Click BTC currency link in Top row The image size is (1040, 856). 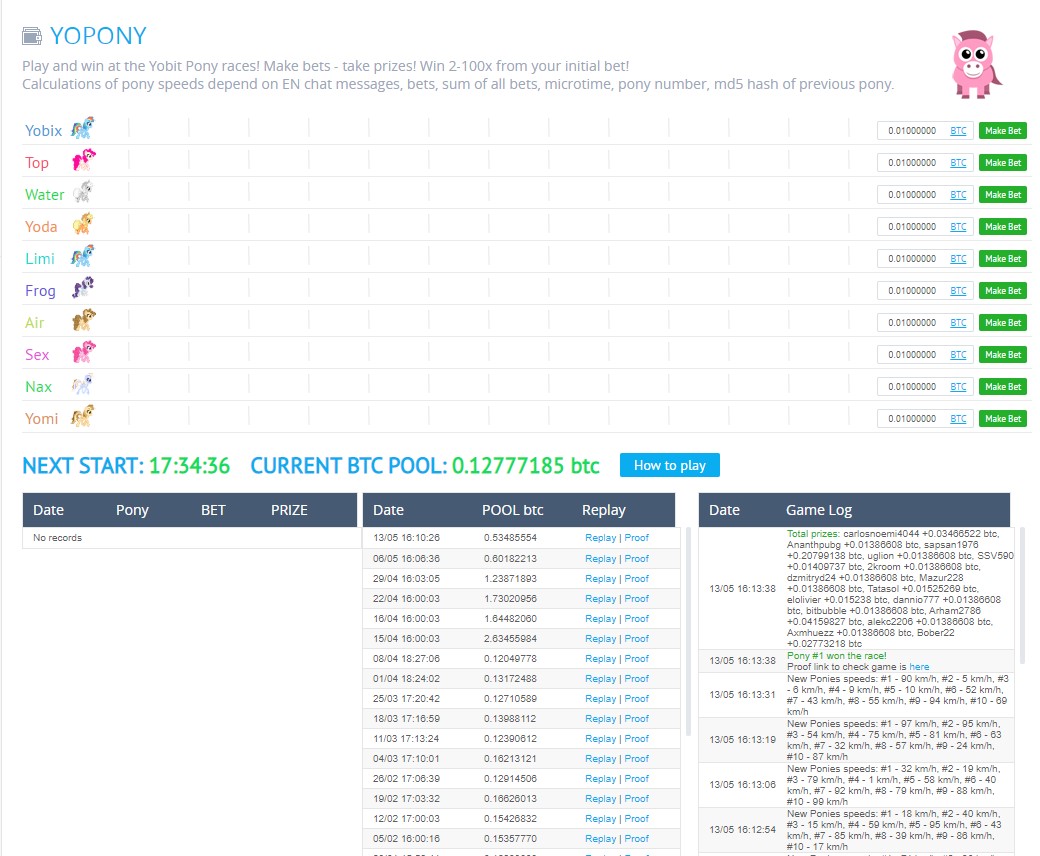click(x=958, y=162)
